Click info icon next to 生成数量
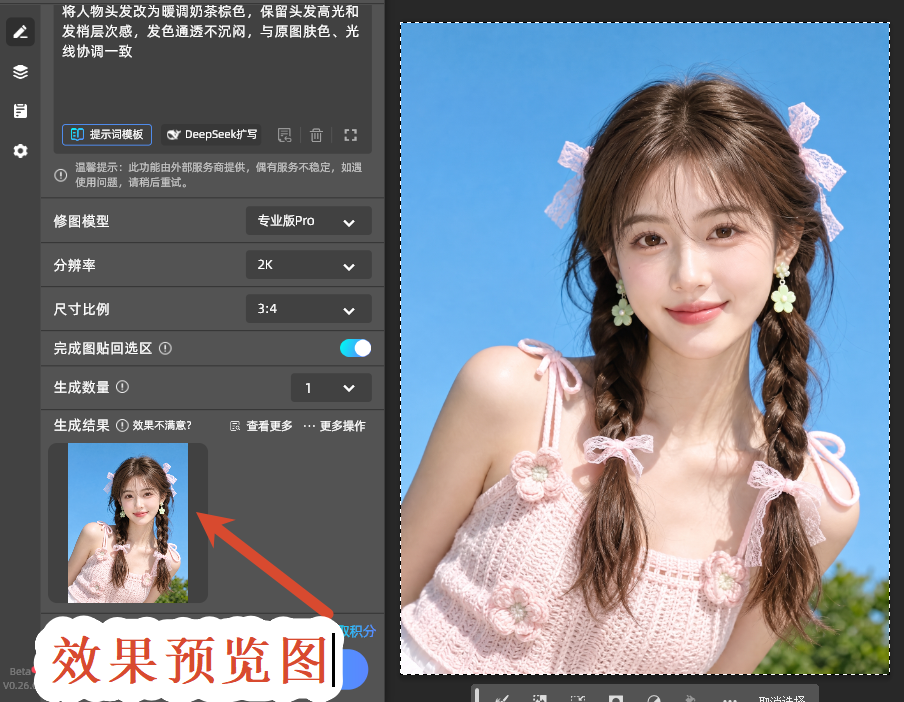Viewport: 904px width, 702px height. tap(122, 387)
